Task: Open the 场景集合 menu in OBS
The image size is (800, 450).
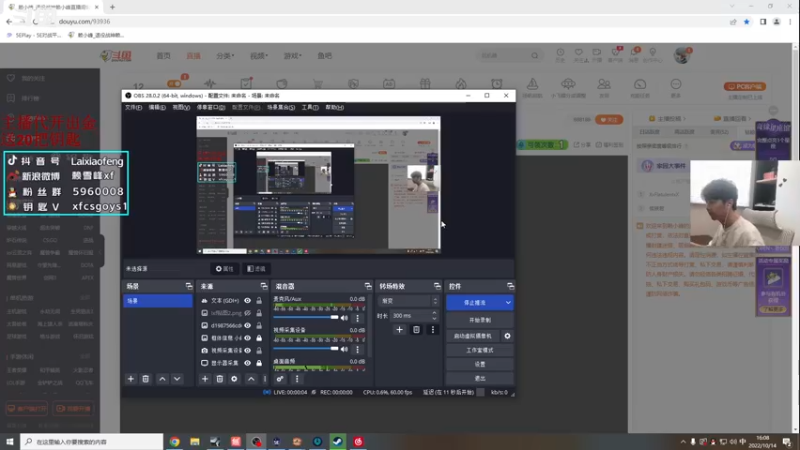Action: pos(281,108)
